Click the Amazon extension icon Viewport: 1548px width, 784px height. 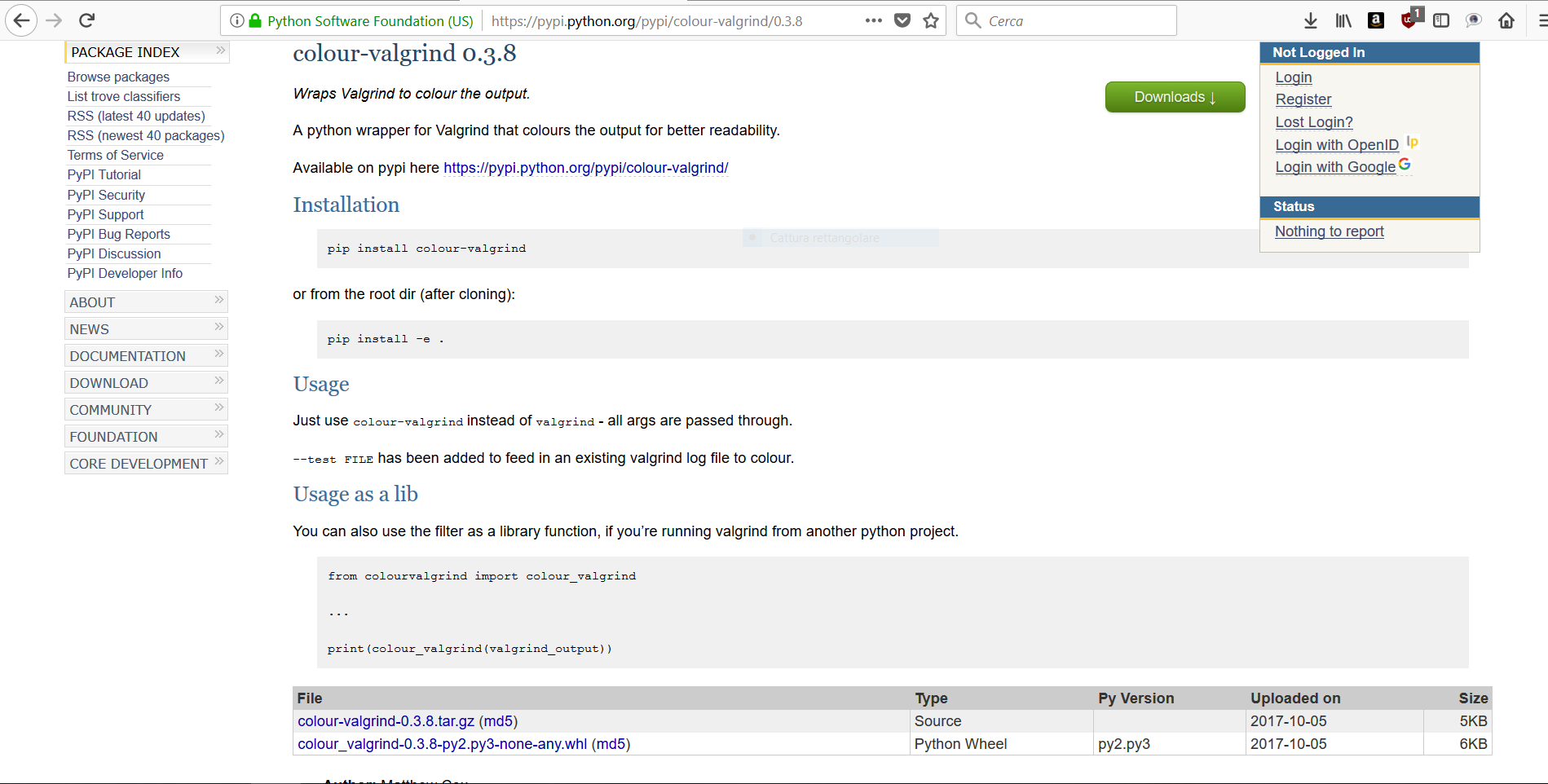click(x=1376, y=20)
